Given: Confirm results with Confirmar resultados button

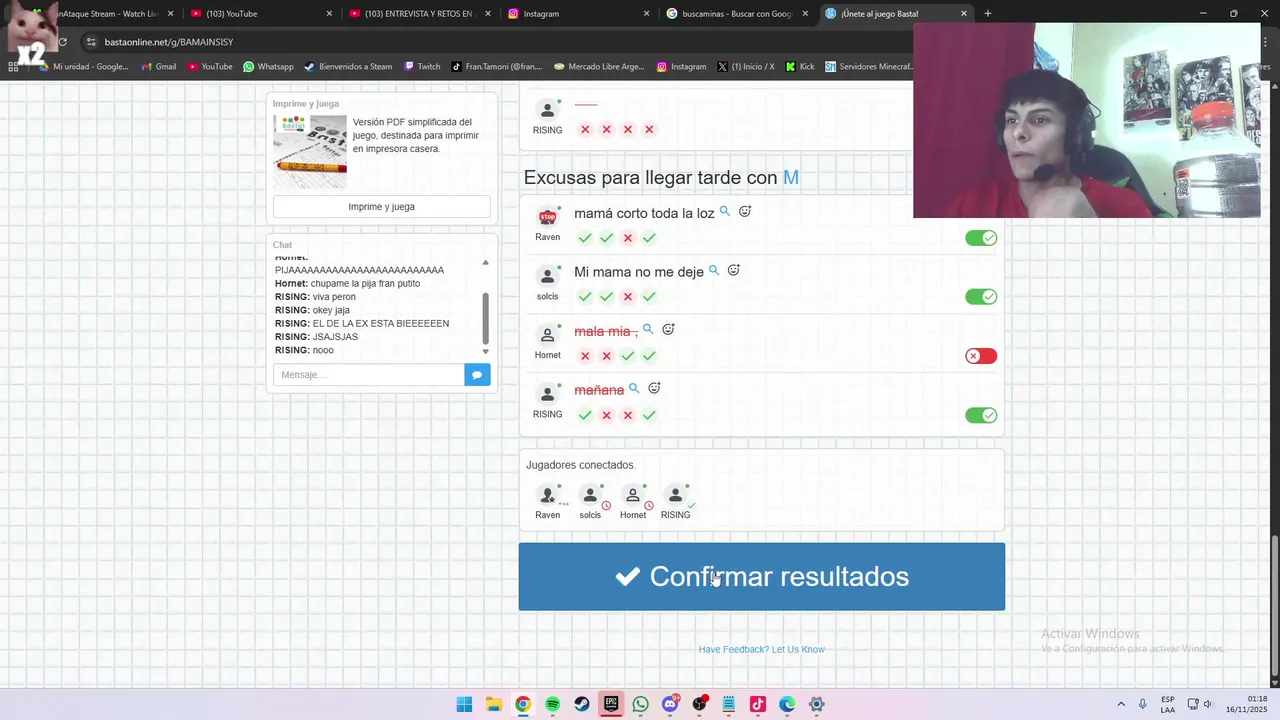Looking at the screenshot, I should [x=762, y=577].
